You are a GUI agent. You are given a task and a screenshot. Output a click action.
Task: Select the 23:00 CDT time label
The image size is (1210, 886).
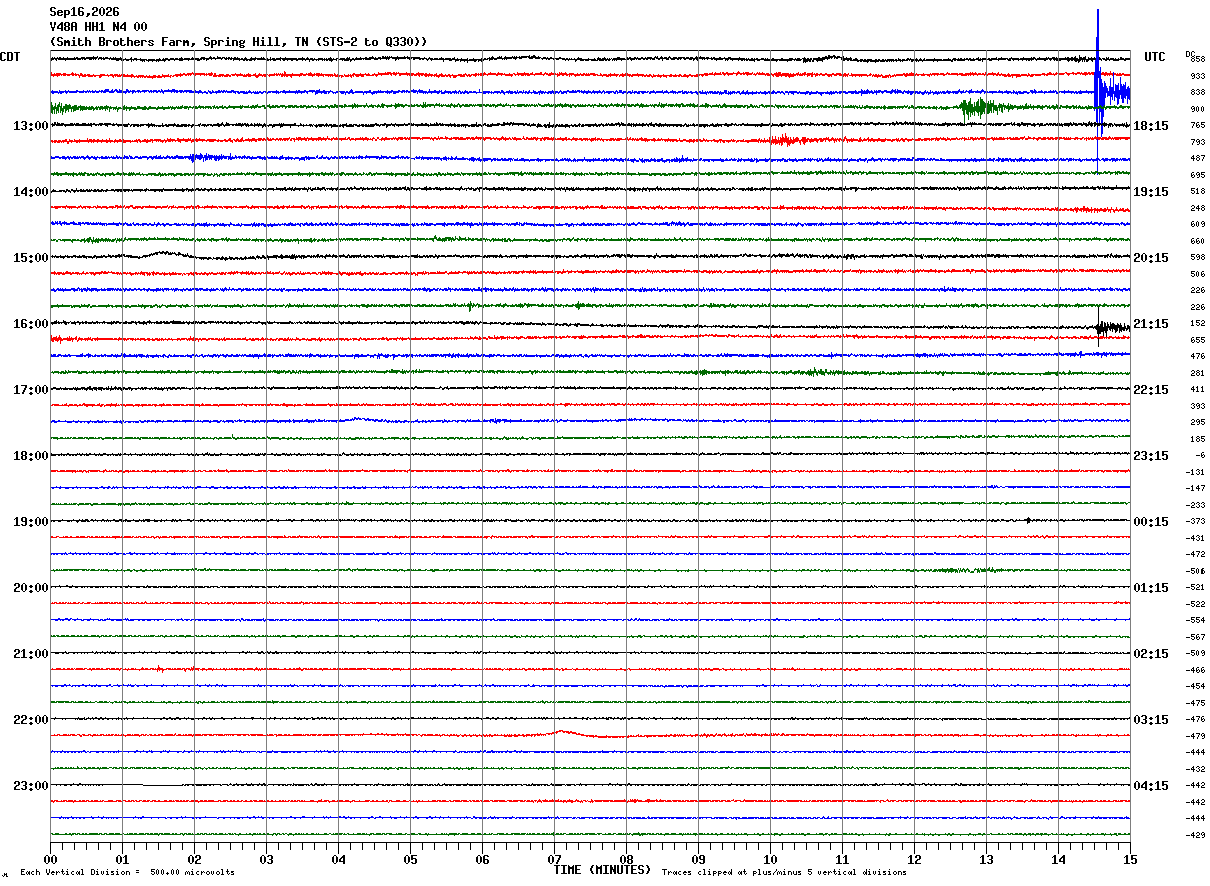tap(31, 786)
